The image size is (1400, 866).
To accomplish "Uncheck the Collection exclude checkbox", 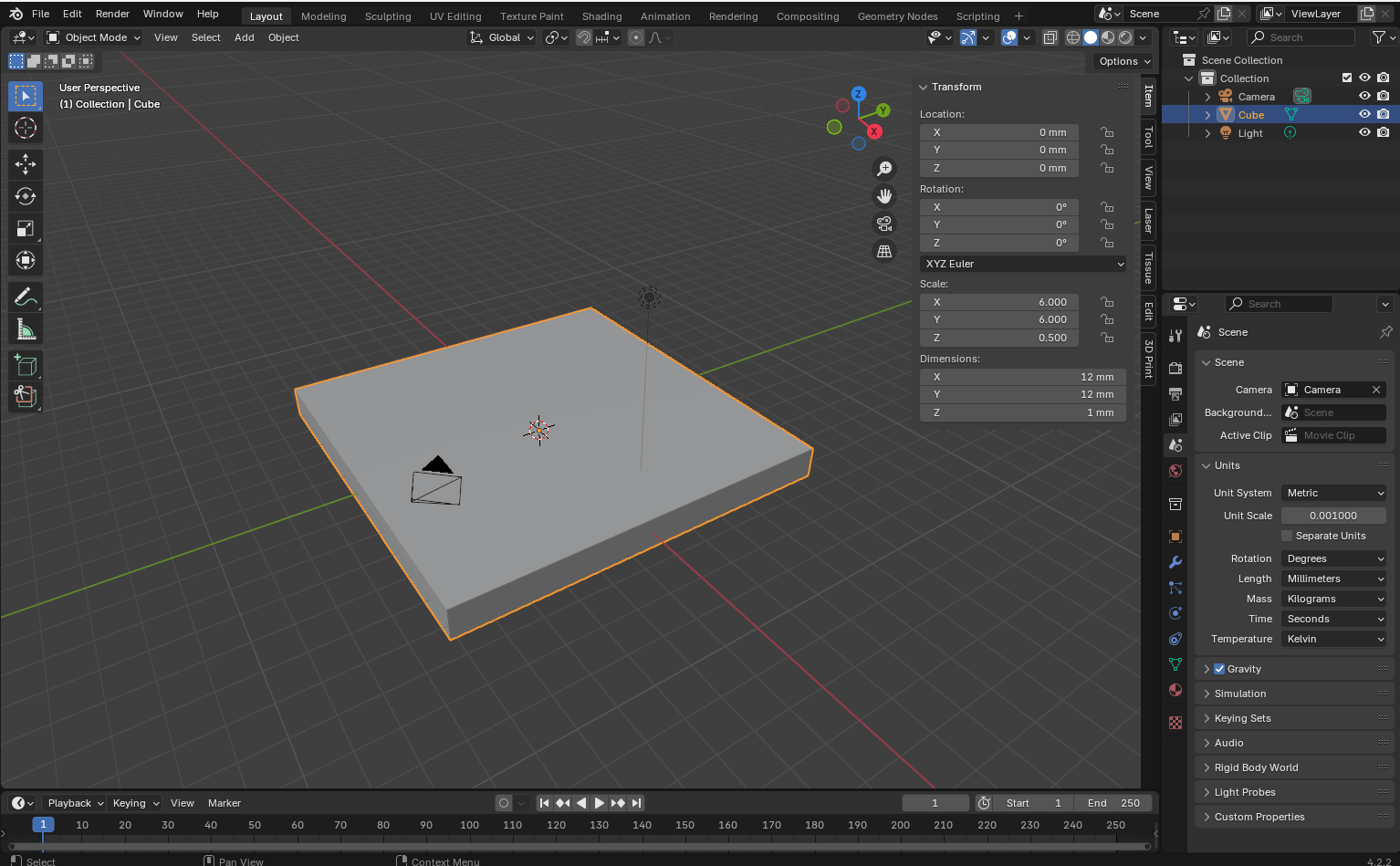I will [x=1346, y=78].
